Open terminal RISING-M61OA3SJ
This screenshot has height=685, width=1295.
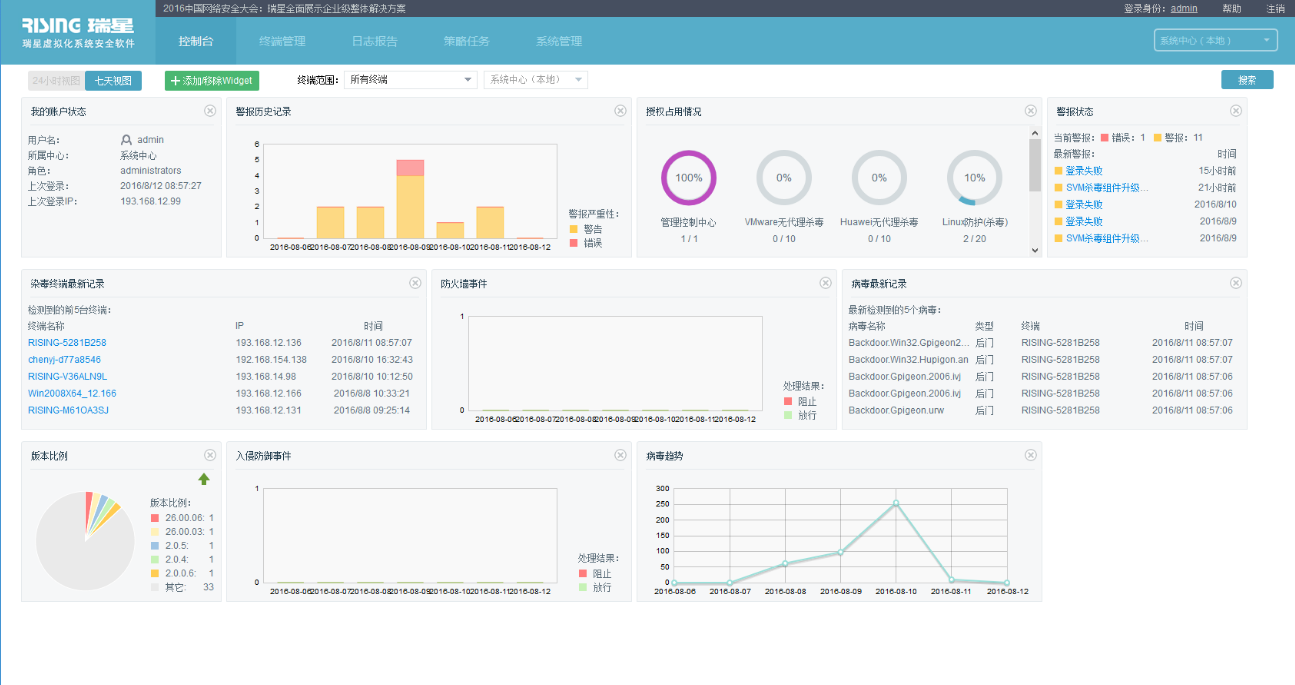point(68,410)
